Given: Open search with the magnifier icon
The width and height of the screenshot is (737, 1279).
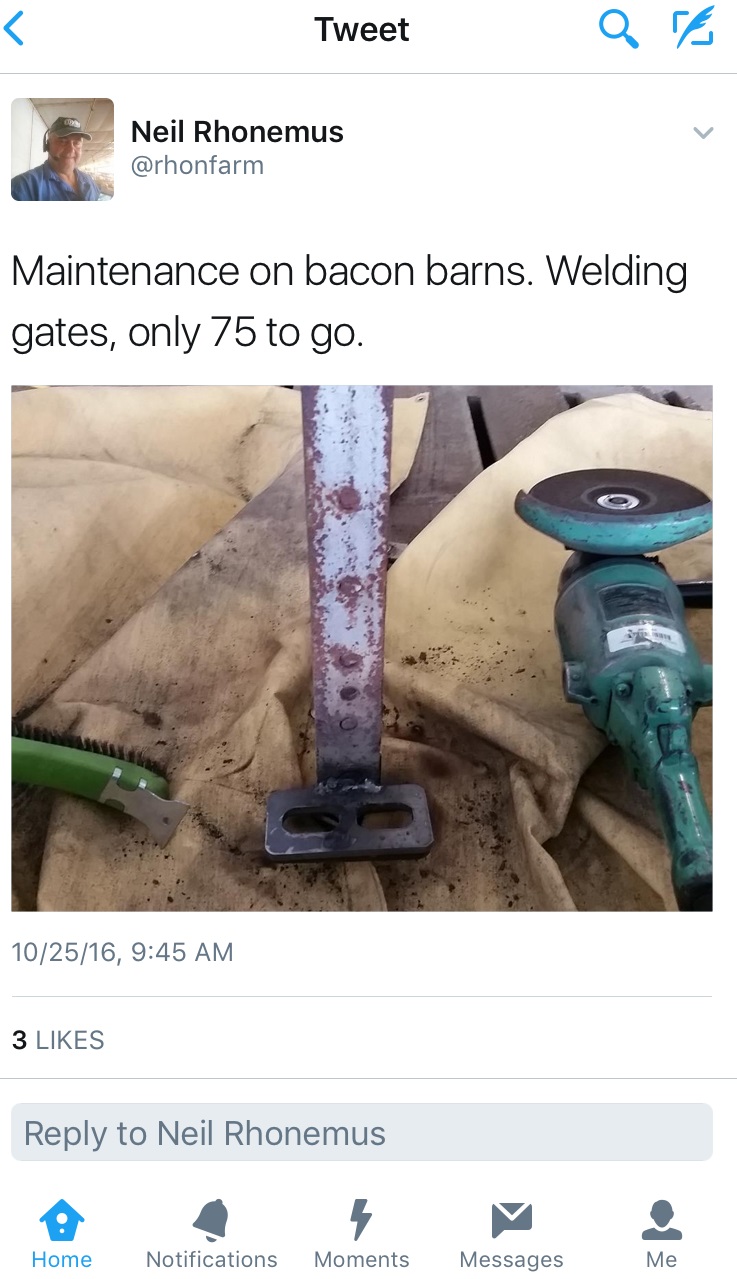Looking at the screenshot, I should point(618,29).
